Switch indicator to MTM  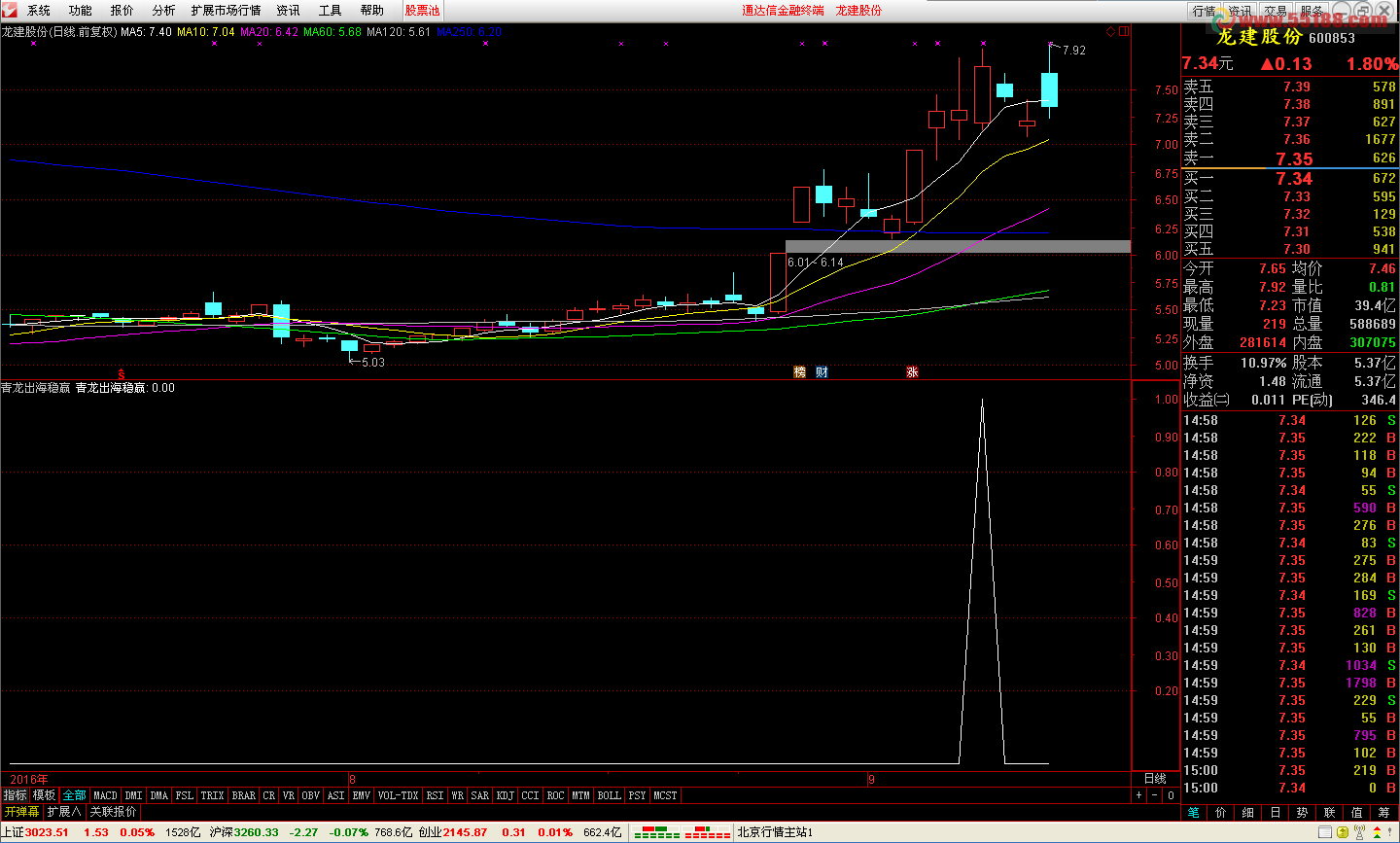pos(581,795)
